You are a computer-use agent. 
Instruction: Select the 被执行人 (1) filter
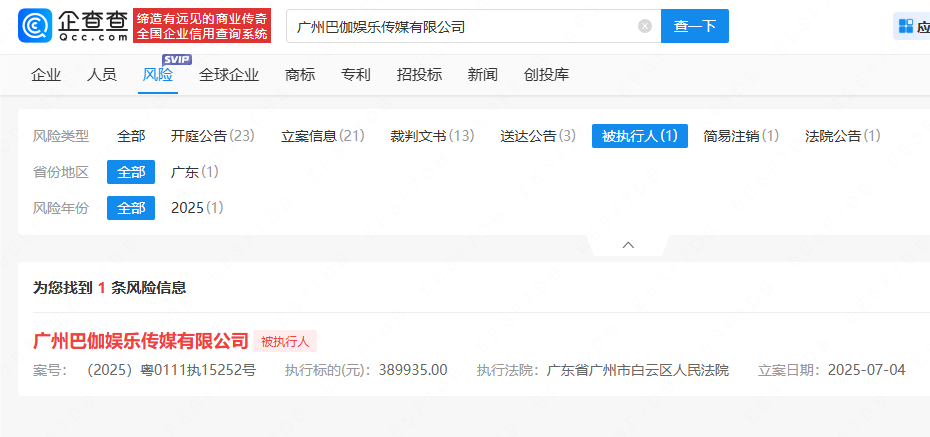pos(640,136)
